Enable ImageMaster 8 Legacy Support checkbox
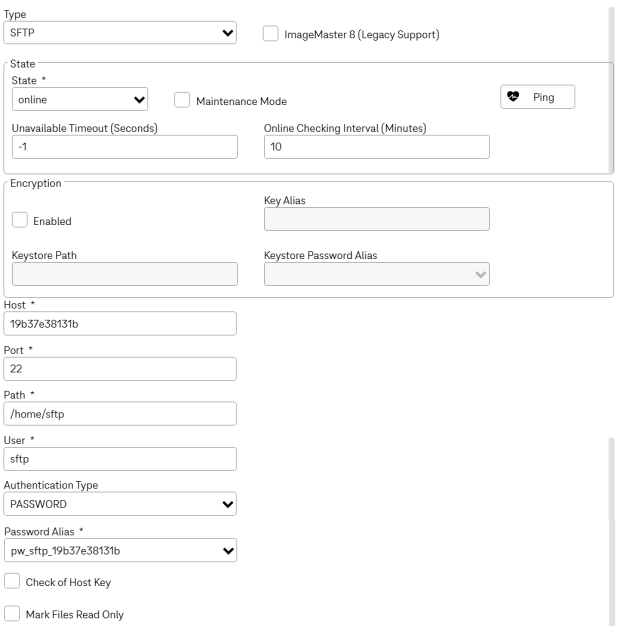The image size is (617, 626). (270, 34)
